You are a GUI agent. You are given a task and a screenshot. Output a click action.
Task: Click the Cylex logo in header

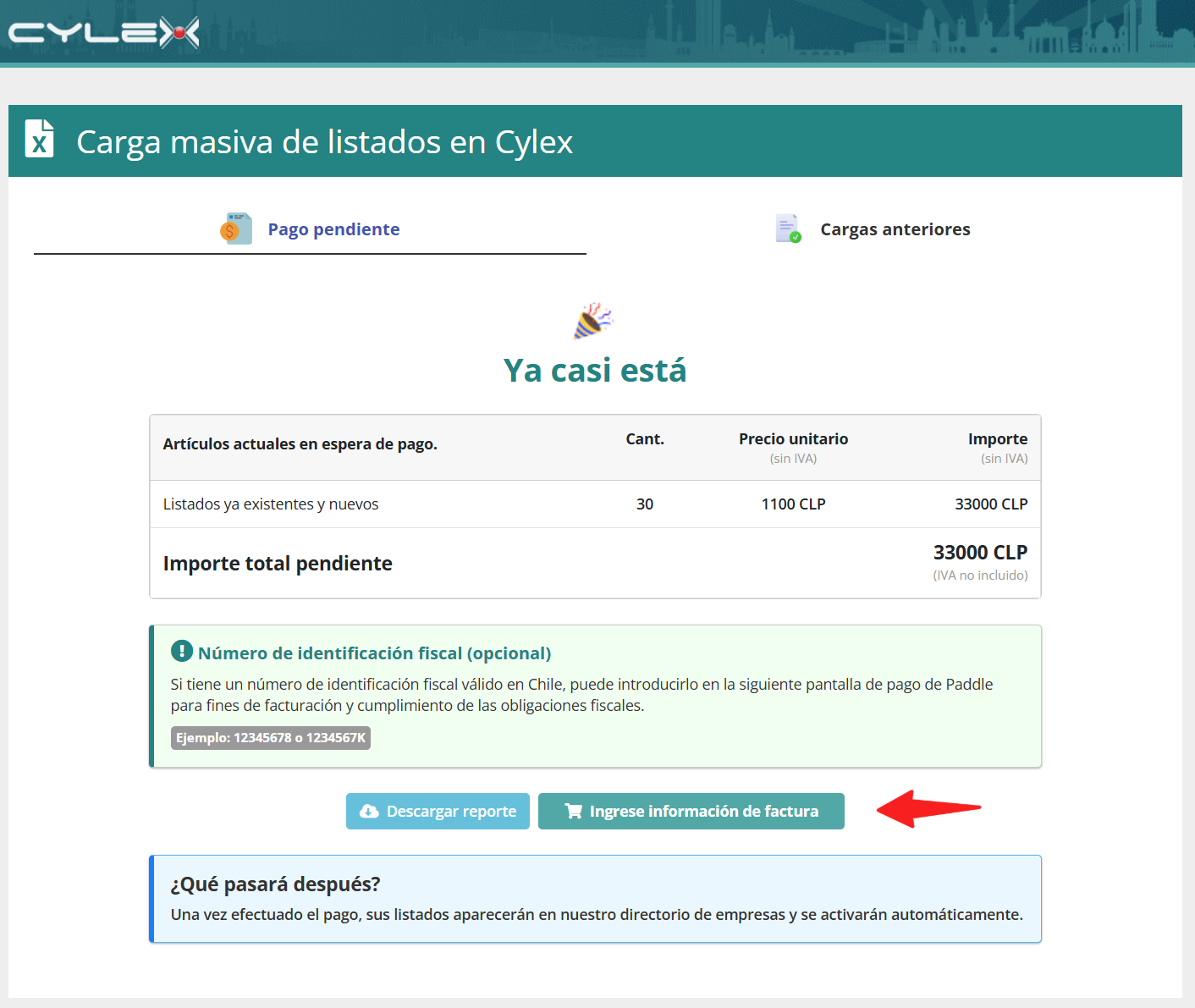(x=104, y=33)
